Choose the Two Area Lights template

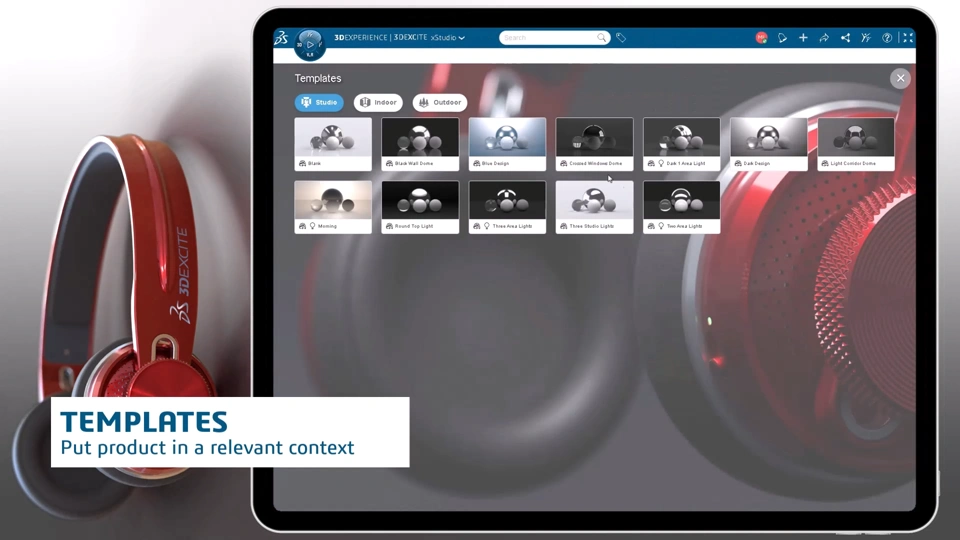[x=681, y=207]
